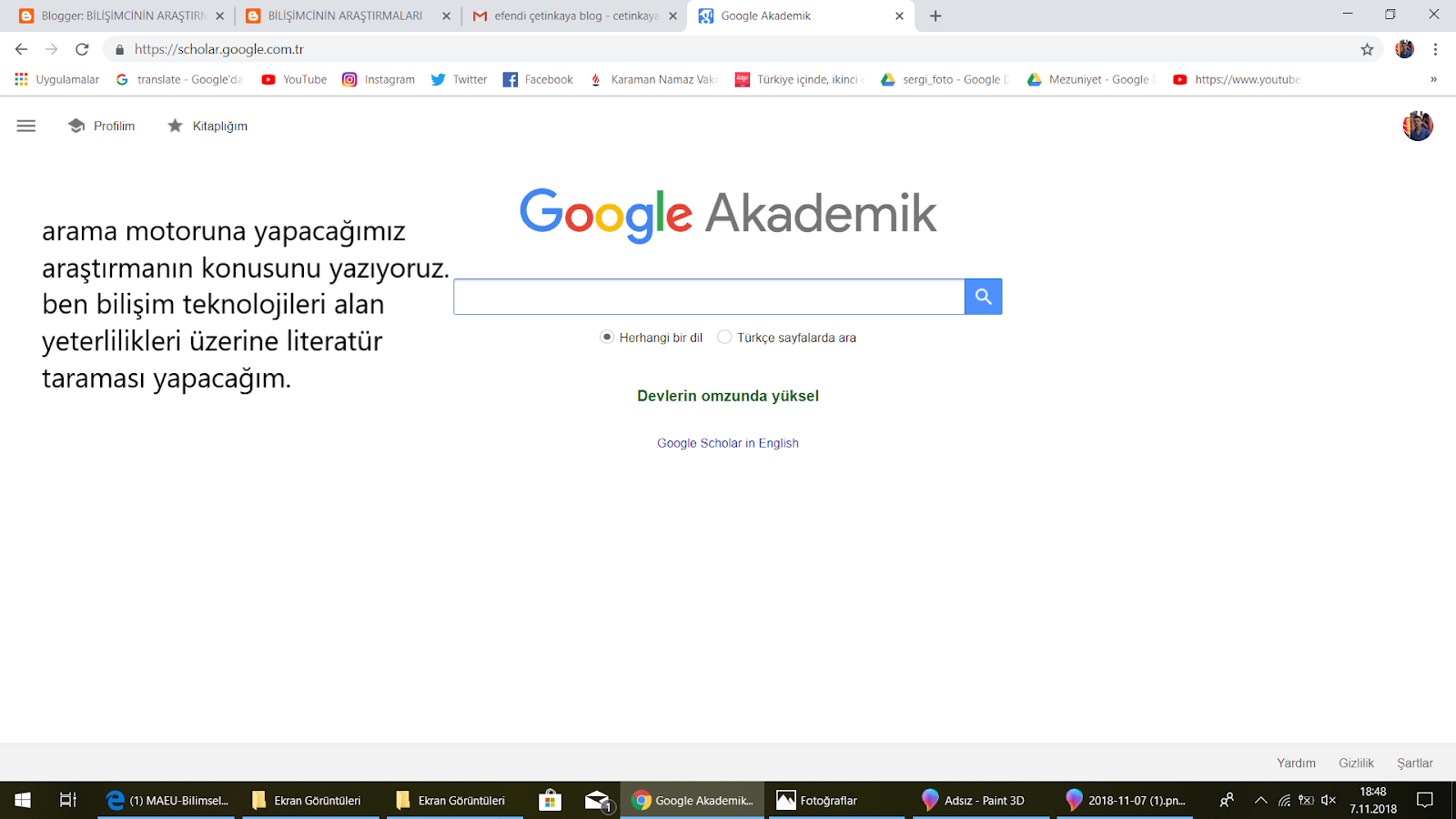Open Chrome's three-dot menu
The height and width of the screenshot is (819, 1456).
pos(1435,49)
